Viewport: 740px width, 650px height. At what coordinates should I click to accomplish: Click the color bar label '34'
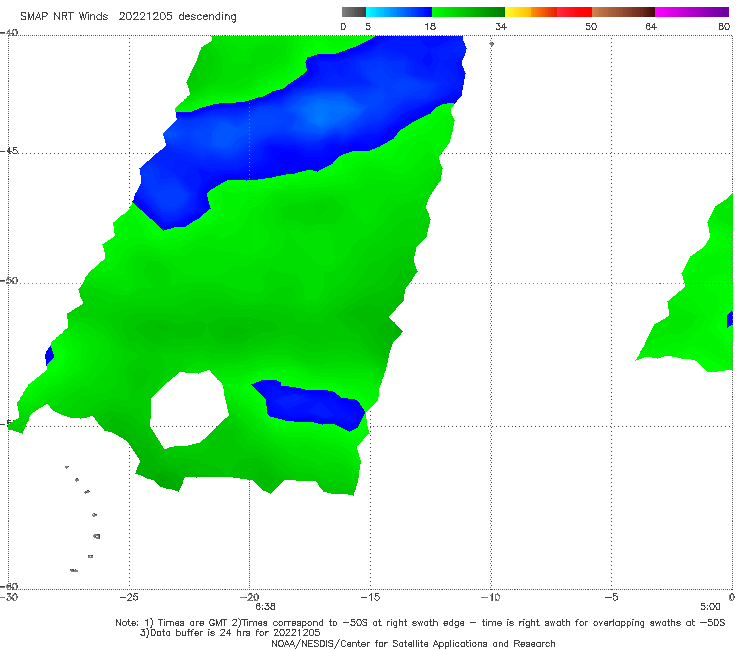coord(501,26)
